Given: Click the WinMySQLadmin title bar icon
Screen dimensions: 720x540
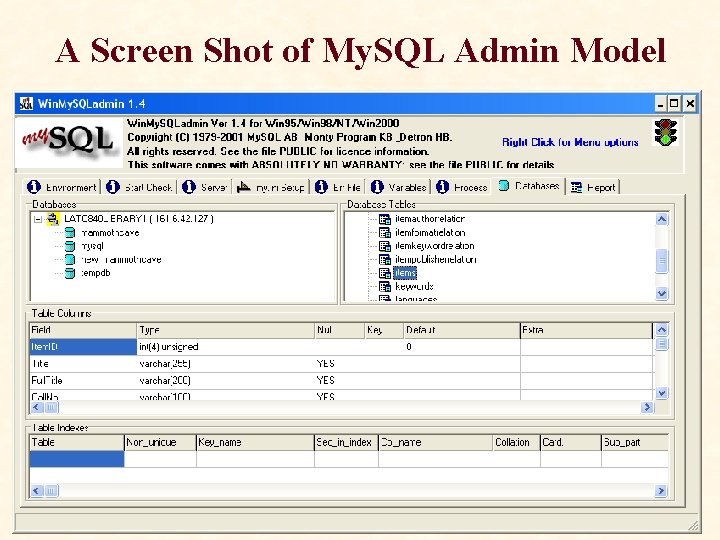Looking at the screenshot, I should pos(26,103).
